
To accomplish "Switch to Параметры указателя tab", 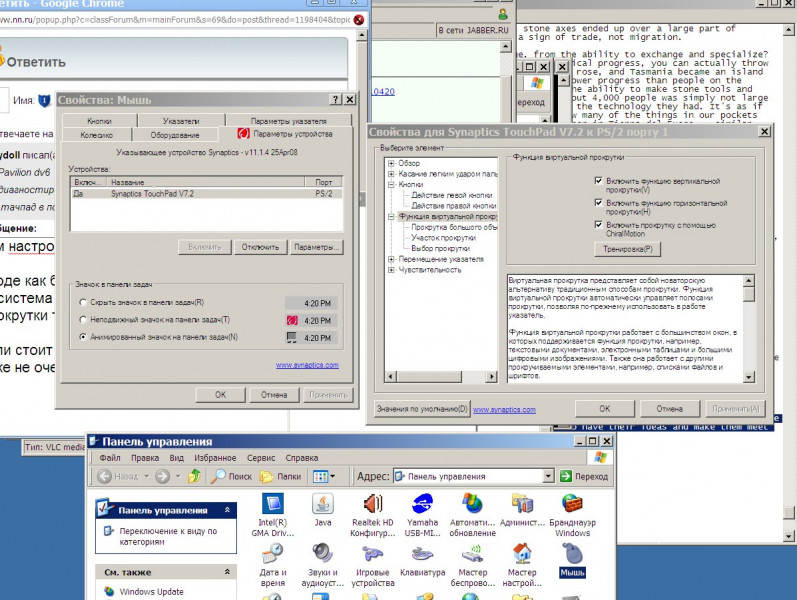I will click(x=288, y=121).
